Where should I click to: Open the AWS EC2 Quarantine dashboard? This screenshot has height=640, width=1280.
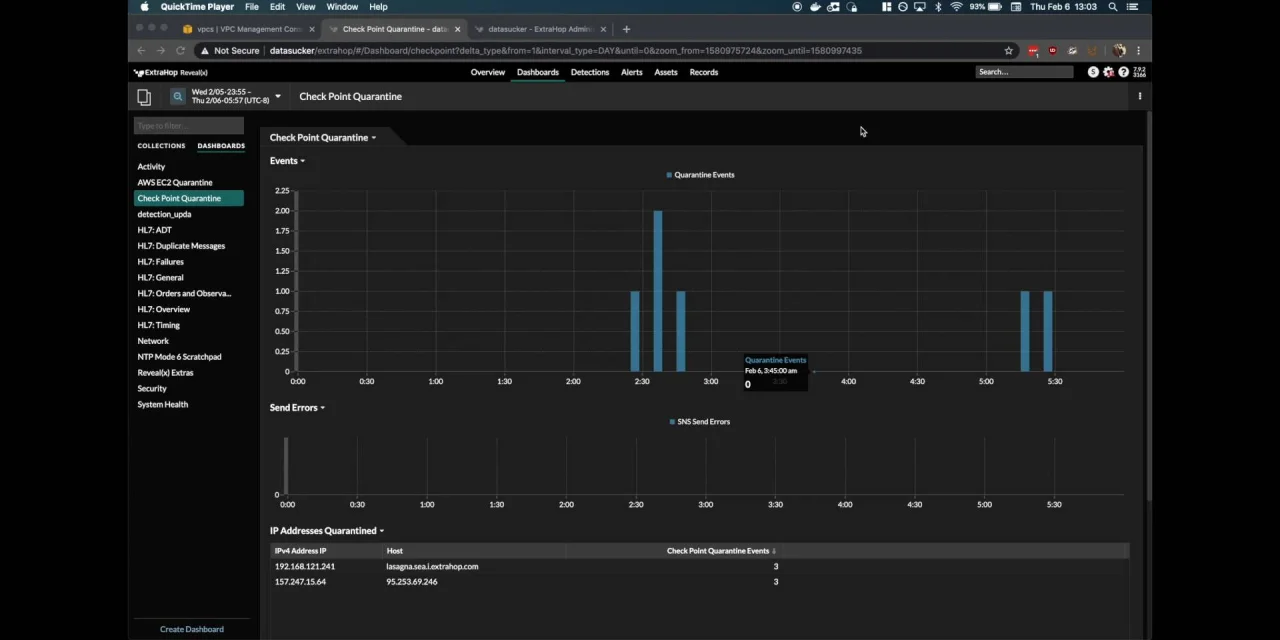tap(175, 182)
